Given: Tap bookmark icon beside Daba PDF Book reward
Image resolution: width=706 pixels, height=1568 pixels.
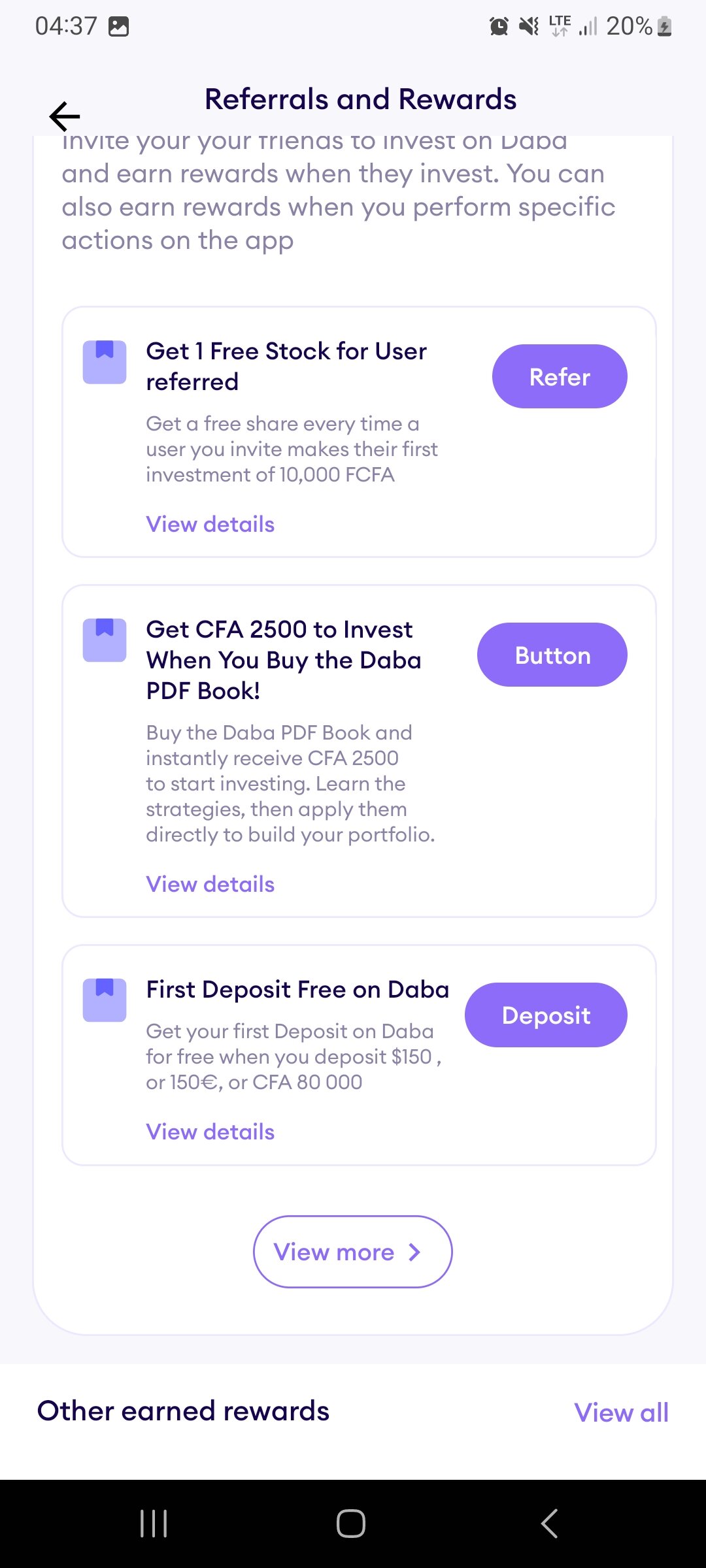Looking at the screenshot, I should point(105,640).
